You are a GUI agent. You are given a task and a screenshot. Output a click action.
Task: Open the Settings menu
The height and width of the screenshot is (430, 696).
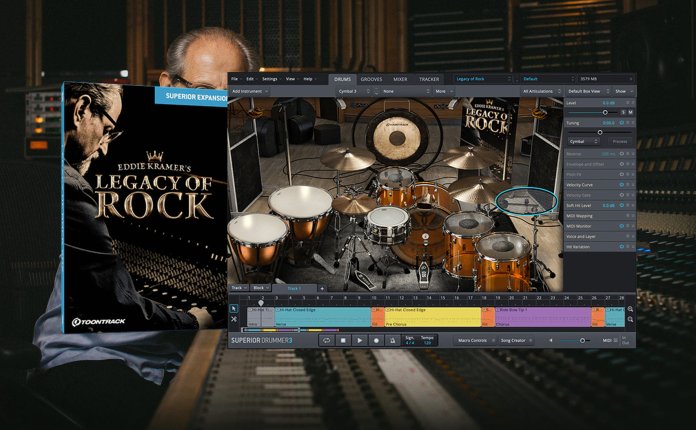pyautogui.click(x=270, y=79)
